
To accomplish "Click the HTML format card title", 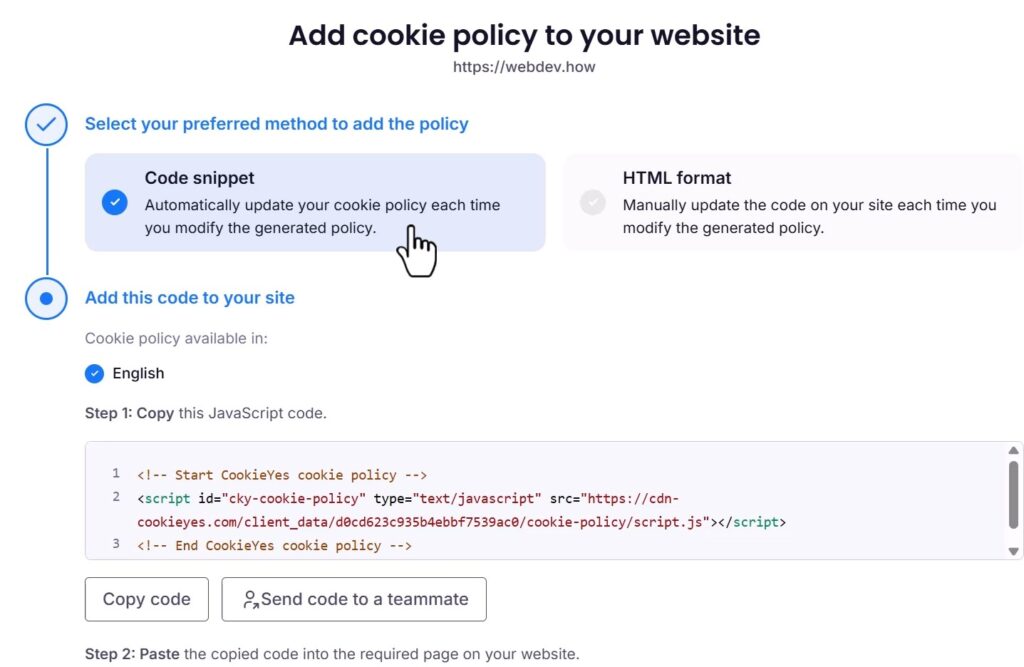I will click(x=677, y=178).
